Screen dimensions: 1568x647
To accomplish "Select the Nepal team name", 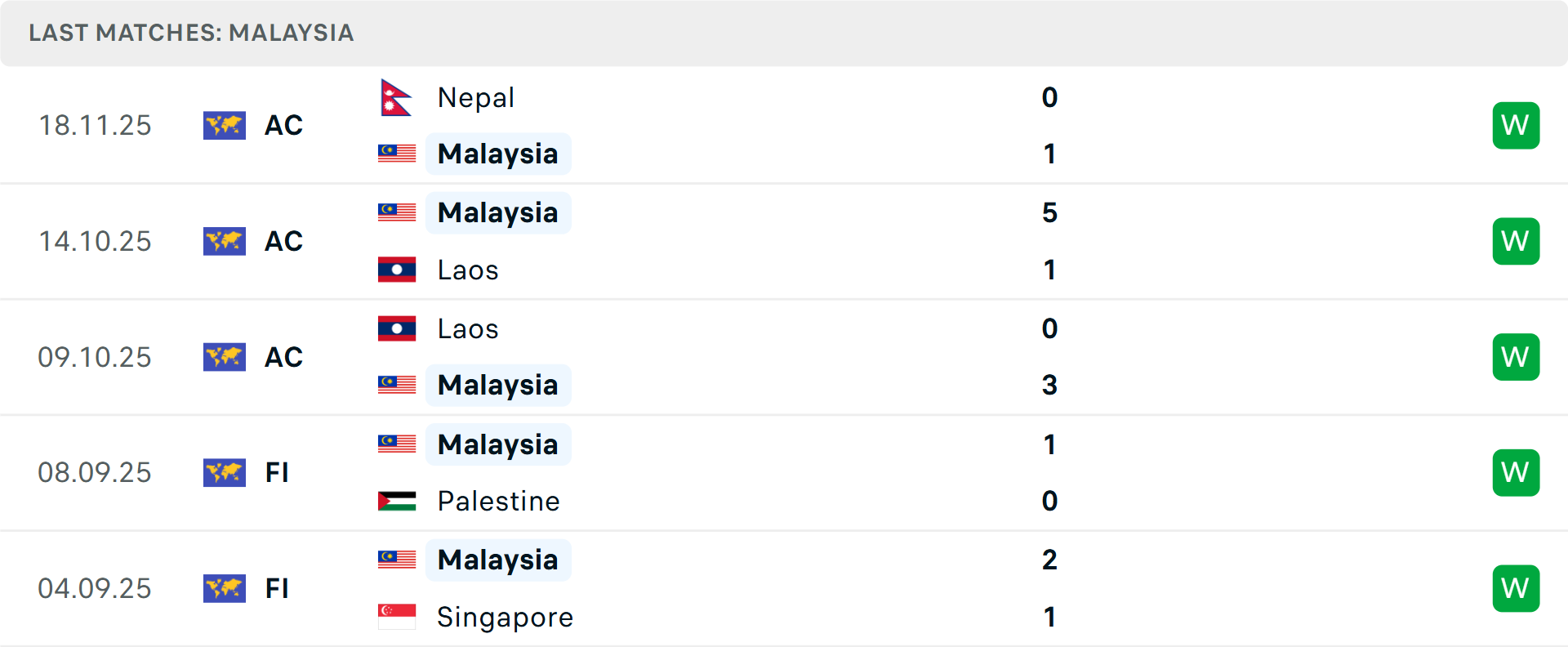I will pyautogui.click(x=475, y=96).
